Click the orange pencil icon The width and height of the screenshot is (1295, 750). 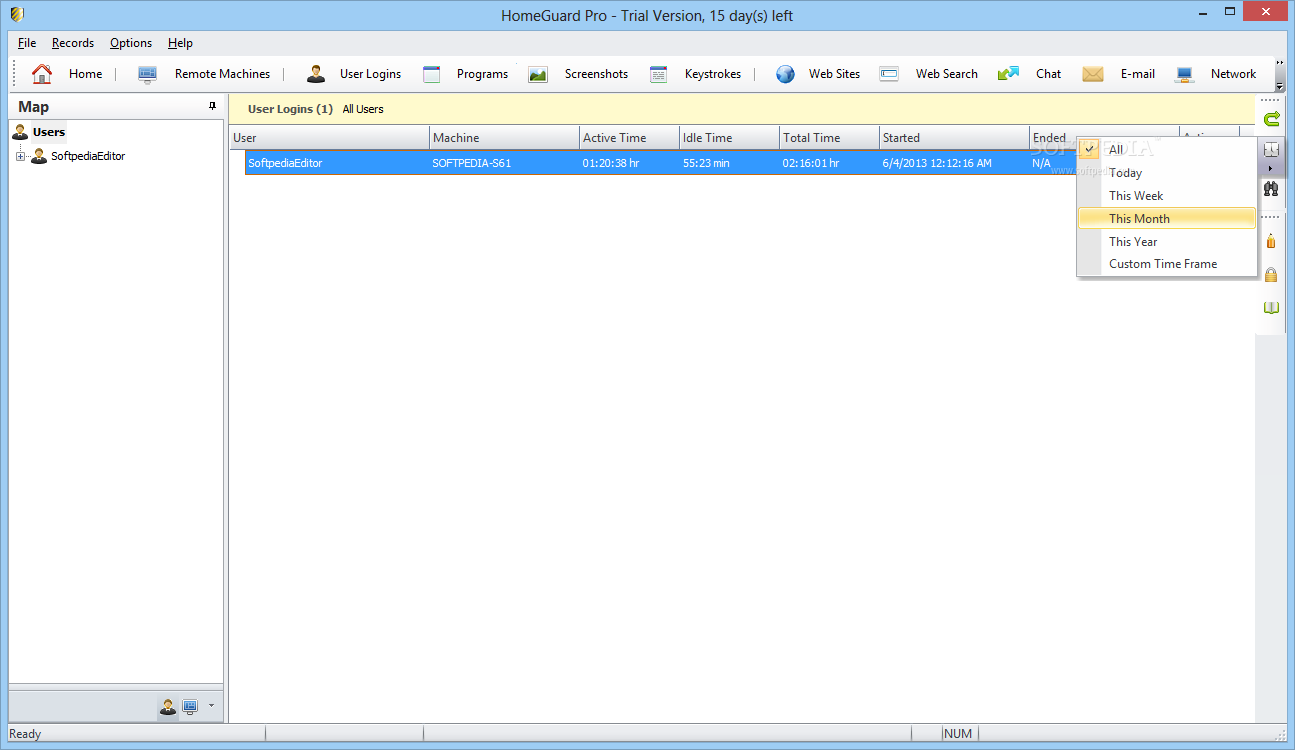click(x=1271, y=240)
